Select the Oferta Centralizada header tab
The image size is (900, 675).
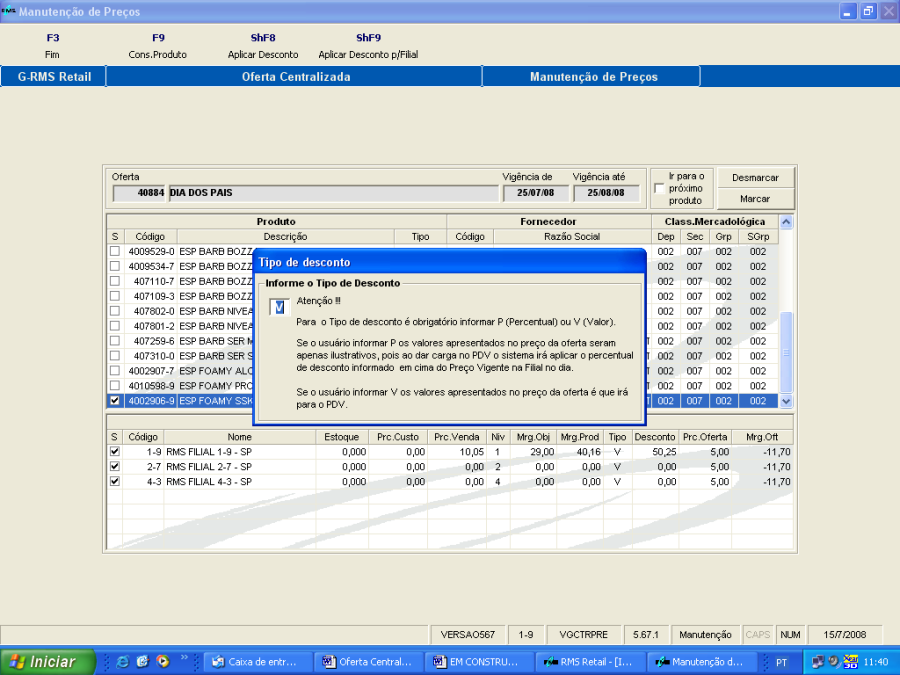pyautogui.click(x=295, y=76)
